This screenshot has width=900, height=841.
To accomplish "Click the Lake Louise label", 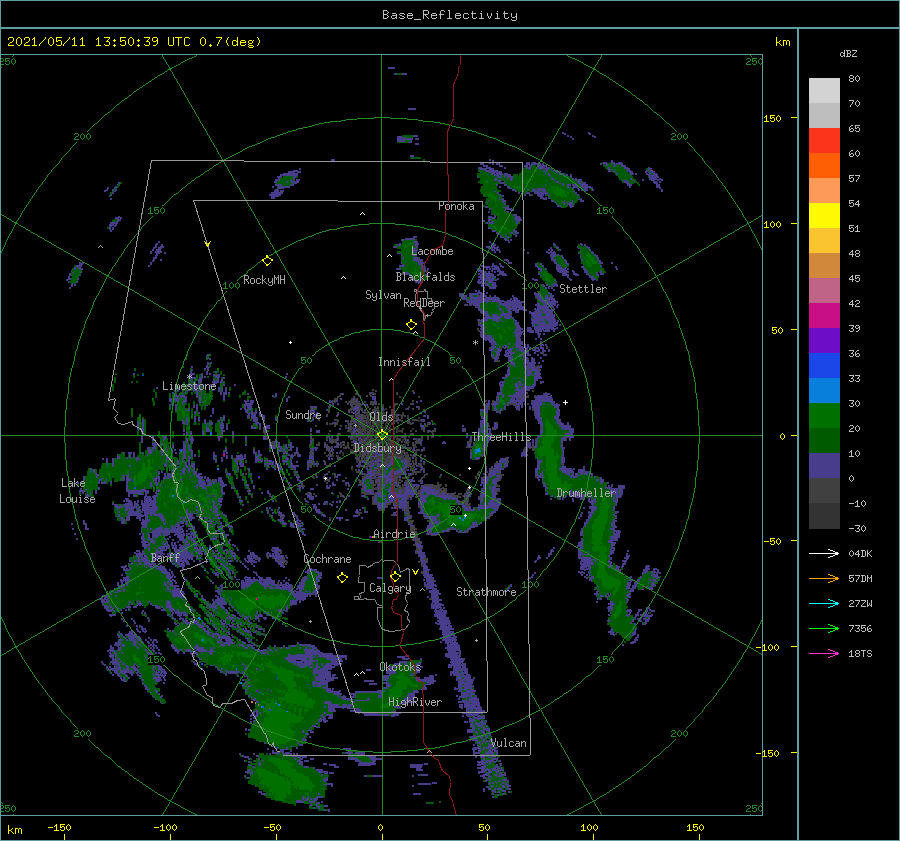I will coord(77,491).
